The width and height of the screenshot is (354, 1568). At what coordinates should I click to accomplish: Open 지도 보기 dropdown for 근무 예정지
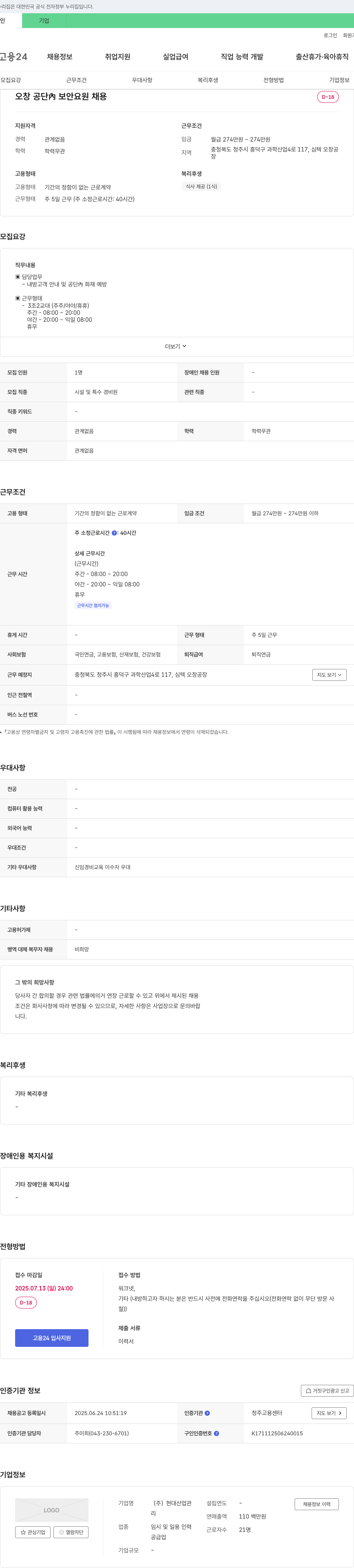[329, 675]
